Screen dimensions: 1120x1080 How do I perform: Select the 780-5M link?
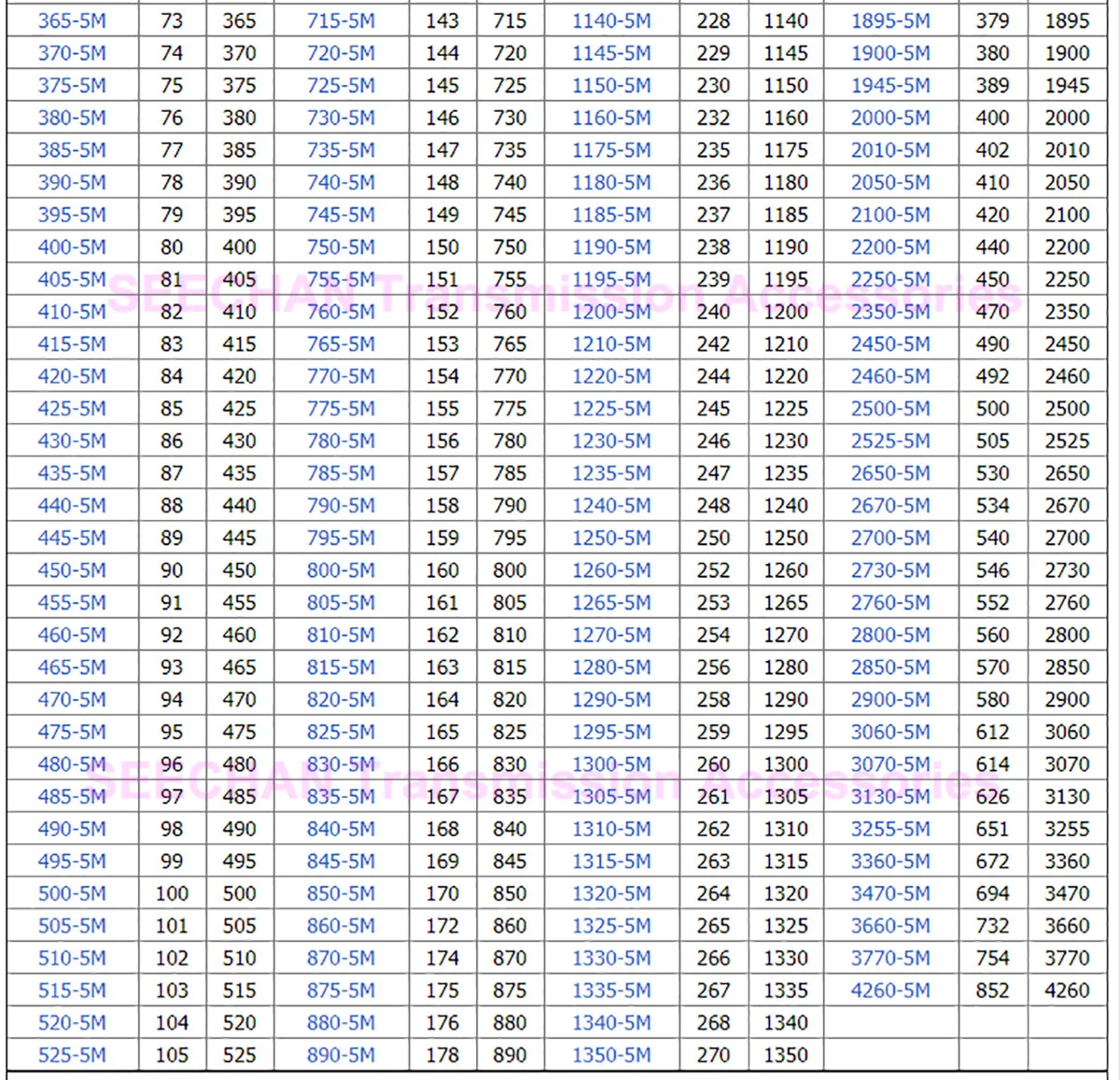341,441
